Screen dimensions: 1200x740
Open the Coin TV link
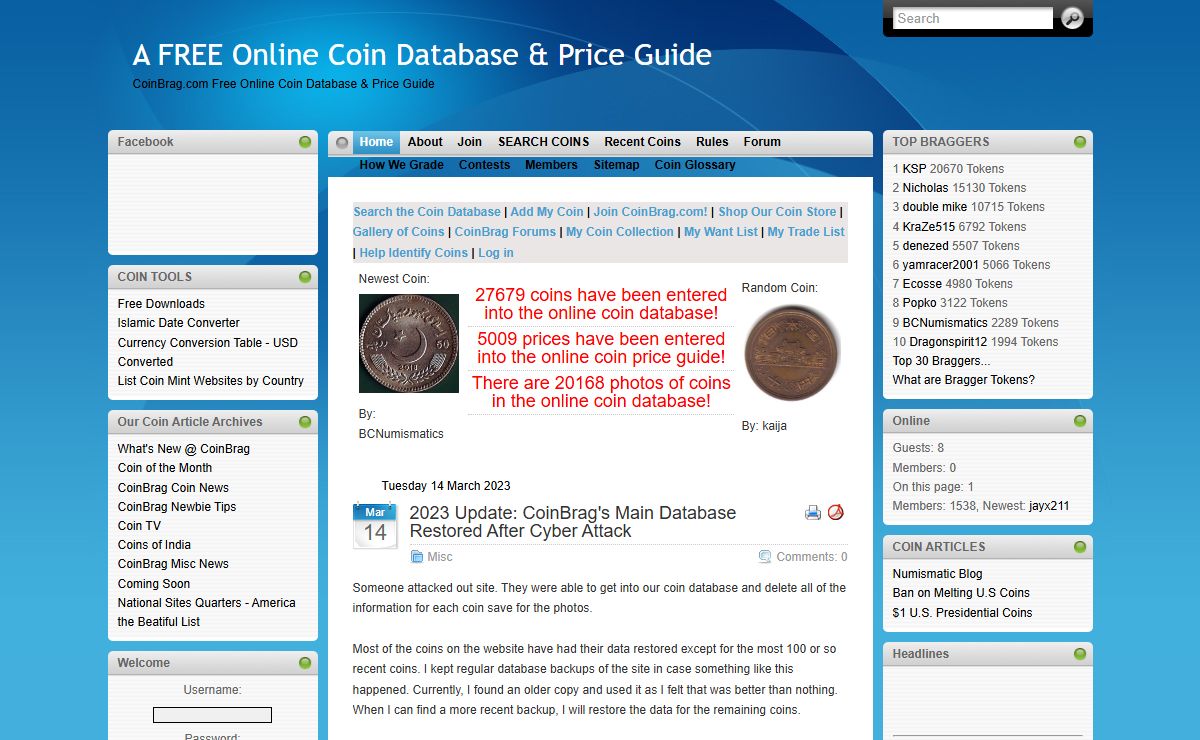click(139, 526)
